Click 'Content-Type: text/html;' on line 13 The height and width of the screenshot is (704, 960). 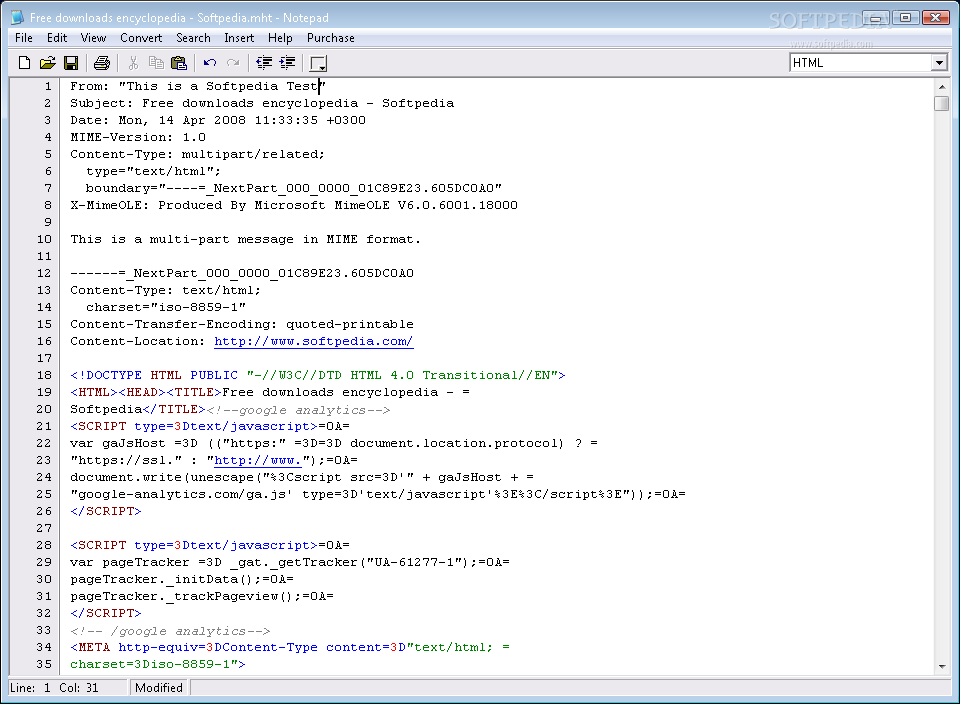[x=165, y=290]
